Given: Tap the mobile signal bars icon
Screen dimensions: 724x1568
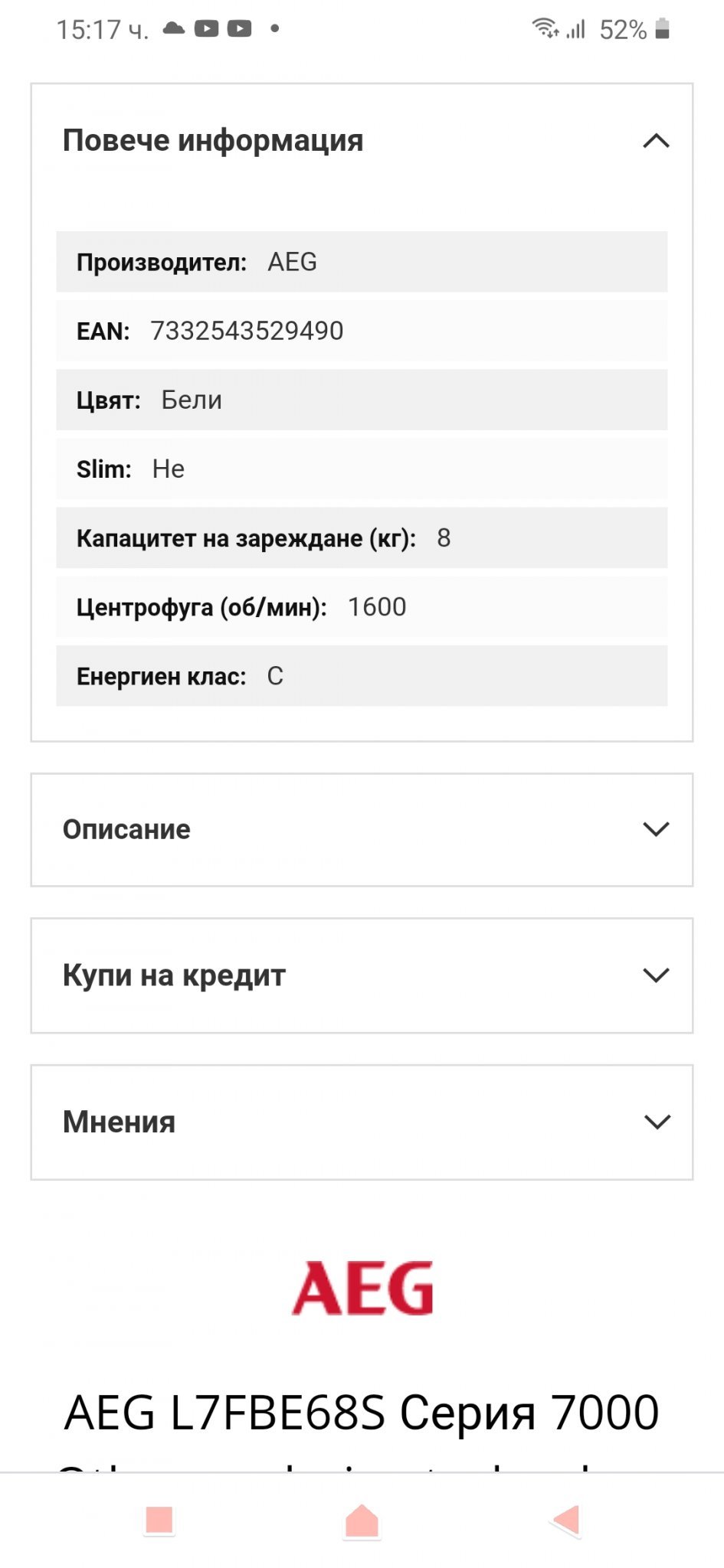Looking at the screenshot, I should click(576, 29).
